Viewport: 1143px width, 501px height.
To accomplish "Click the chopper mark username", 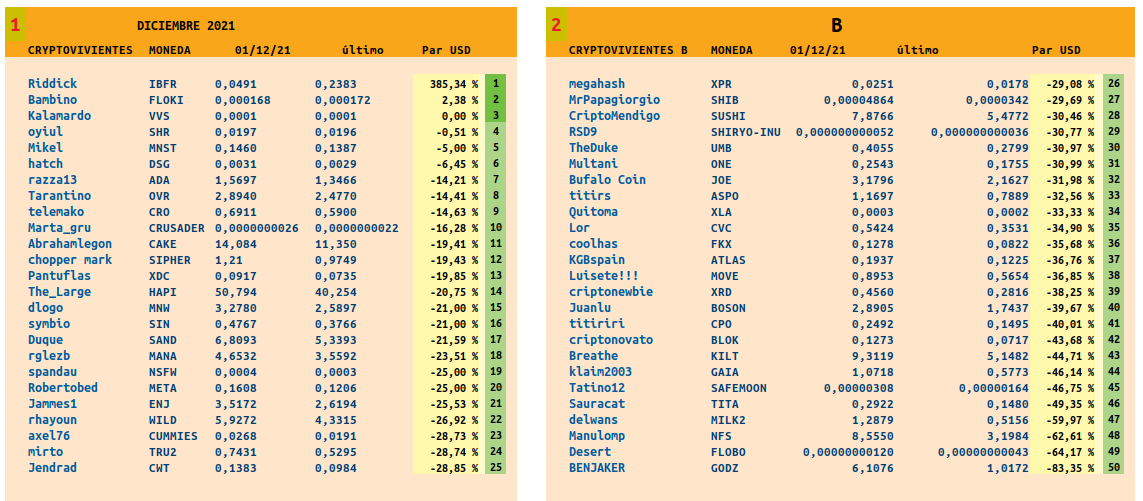I will coord(70,260).
